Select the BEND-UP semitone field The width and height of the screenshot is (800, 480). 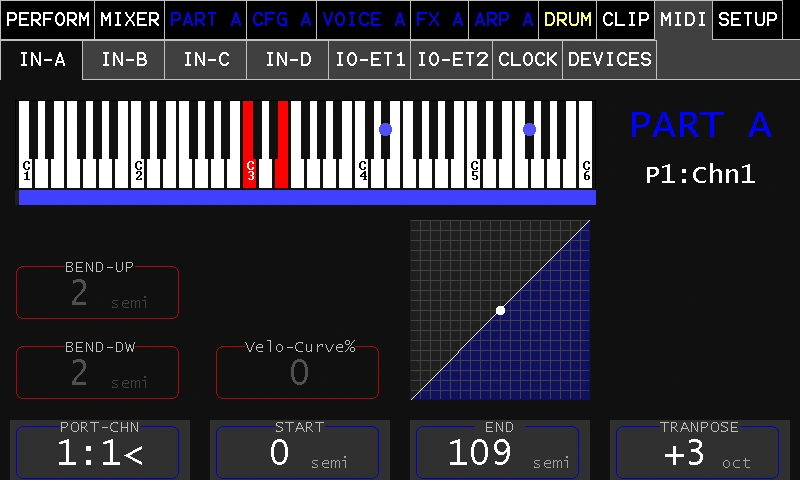point(97,292)
